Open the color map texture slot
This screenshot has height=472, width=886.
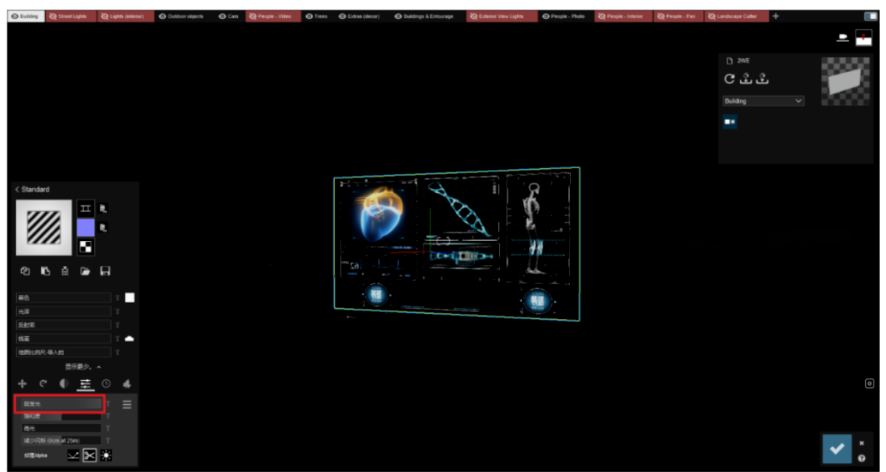coord(86,209)
